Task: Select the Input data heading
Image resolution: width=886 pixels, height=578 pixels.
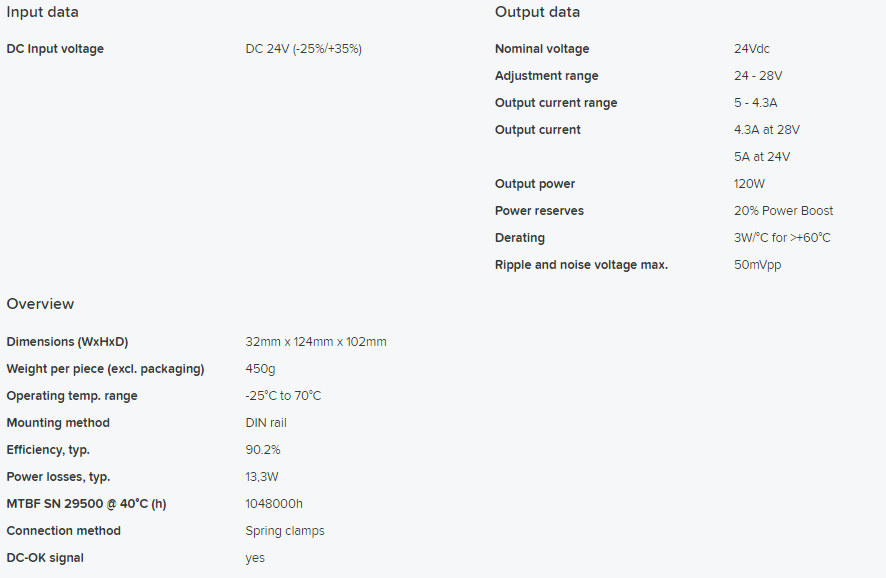Action: point(42,12)
